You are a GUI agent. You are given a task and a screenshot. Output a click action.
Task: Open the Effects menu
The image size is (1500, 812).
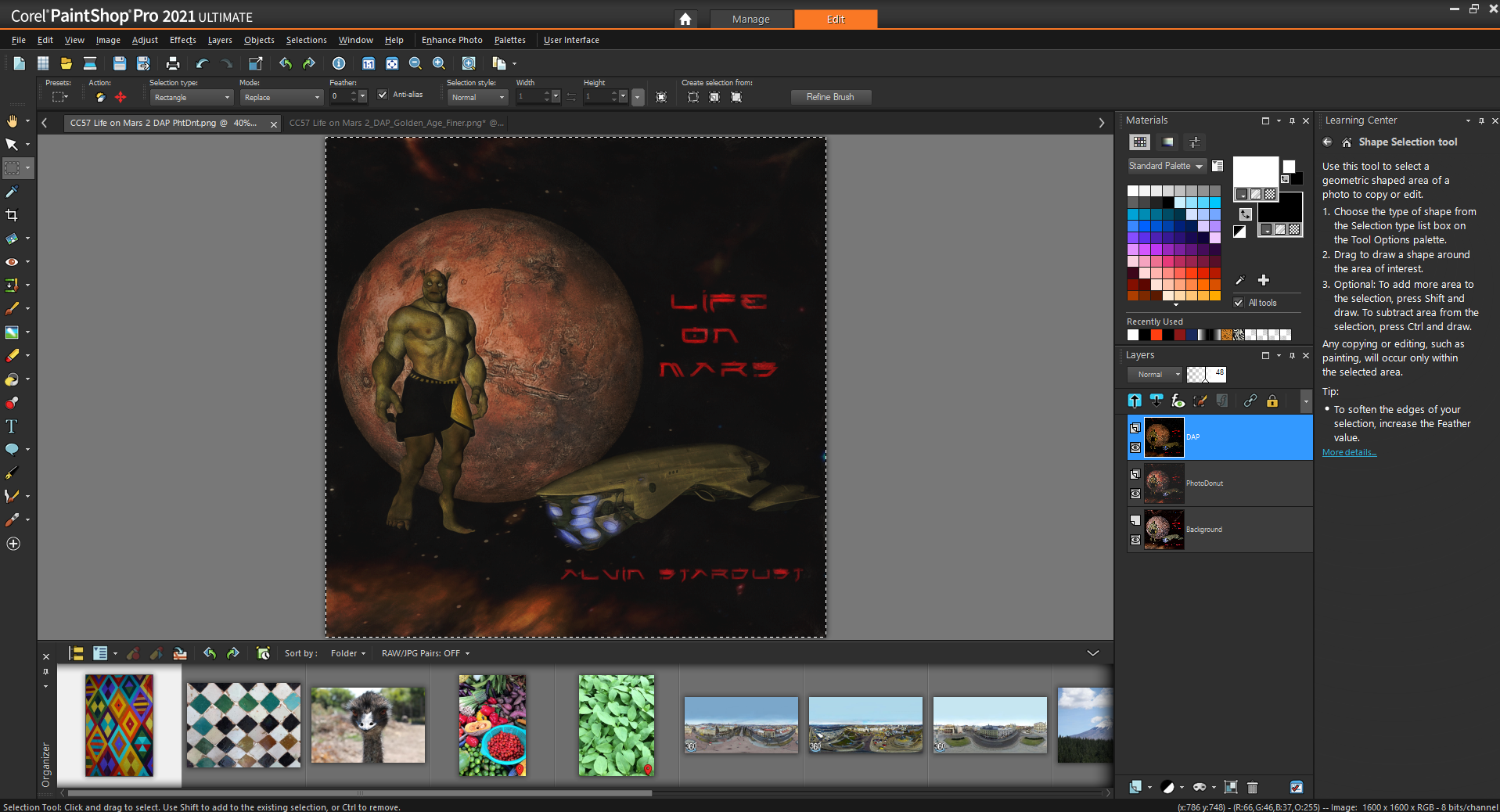182,40
